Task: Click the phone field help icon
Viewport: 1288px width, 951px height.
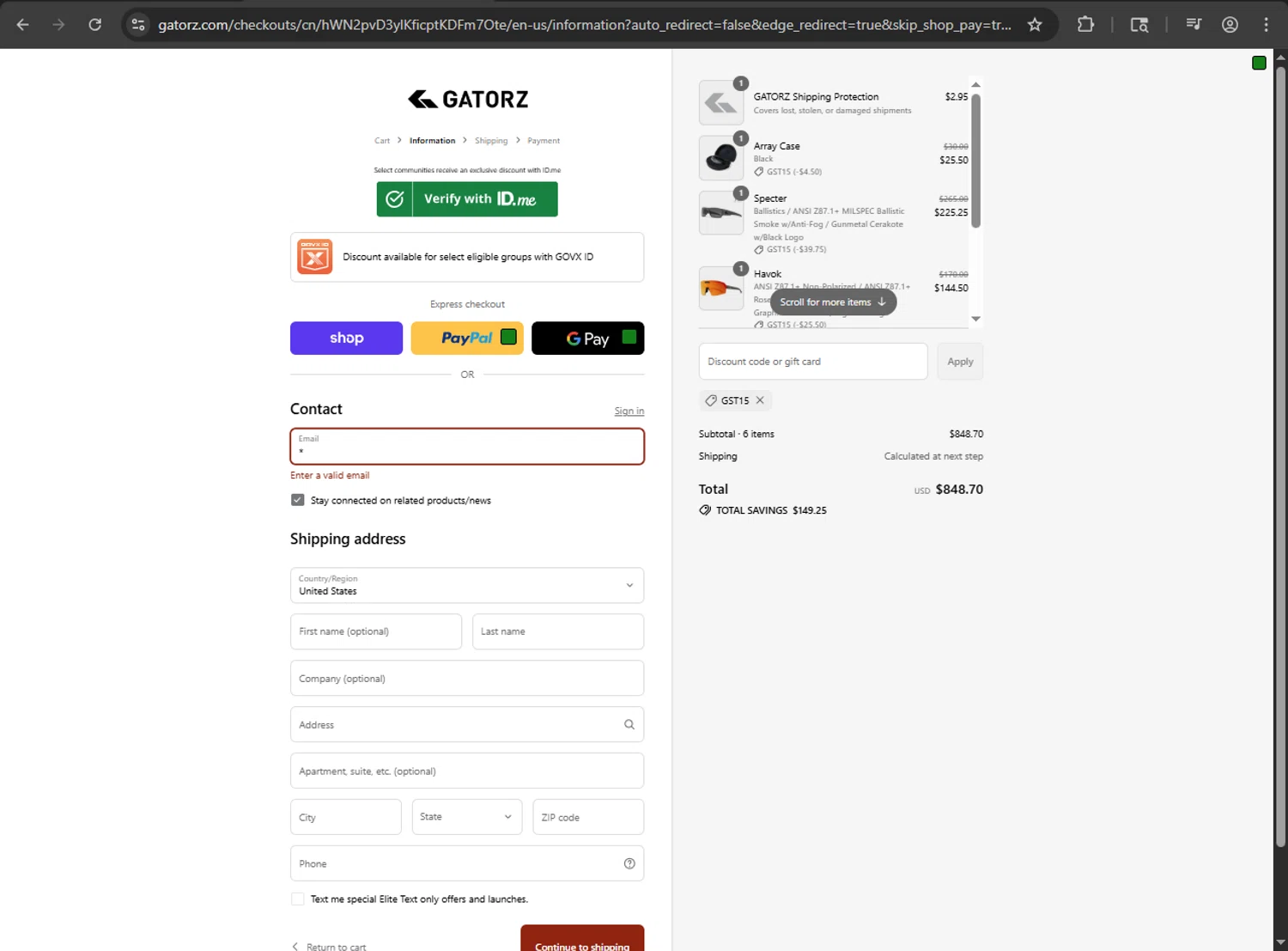Action: (629, 863)
